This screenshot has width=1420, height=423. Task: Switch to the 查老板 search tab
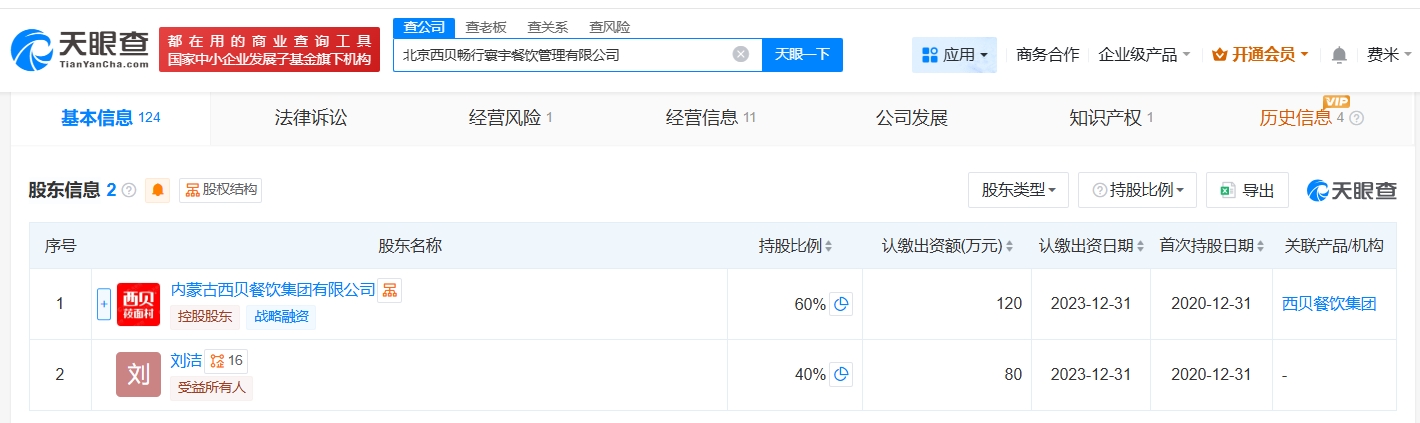click(x=486, y=27)
